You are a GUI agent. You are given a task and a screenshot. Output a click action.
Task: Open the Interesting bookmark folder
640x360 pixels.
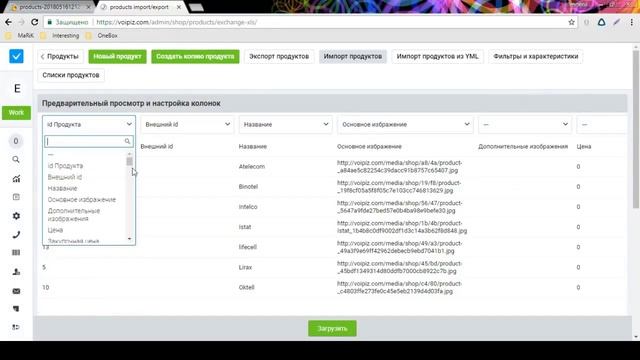click(60, 36)
